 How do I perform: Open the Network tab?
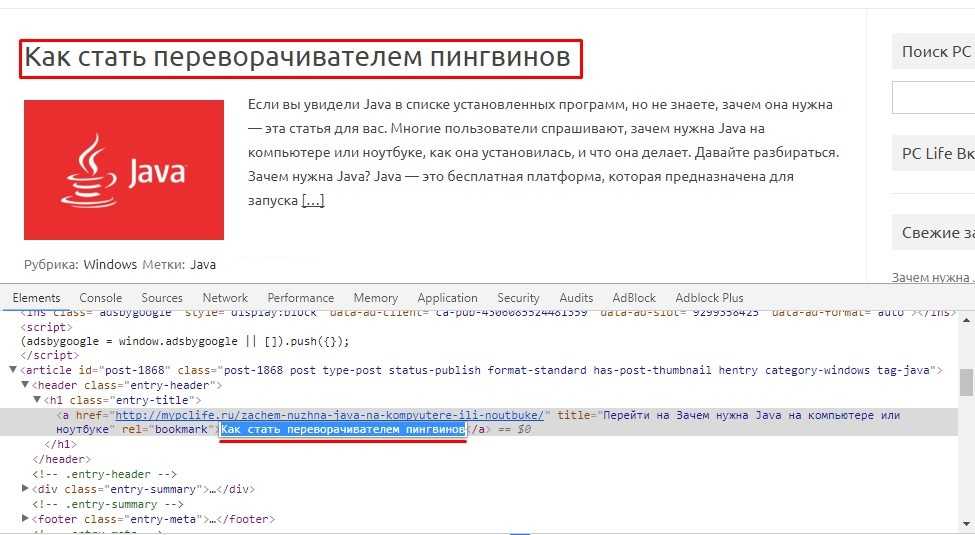point(225,298)
